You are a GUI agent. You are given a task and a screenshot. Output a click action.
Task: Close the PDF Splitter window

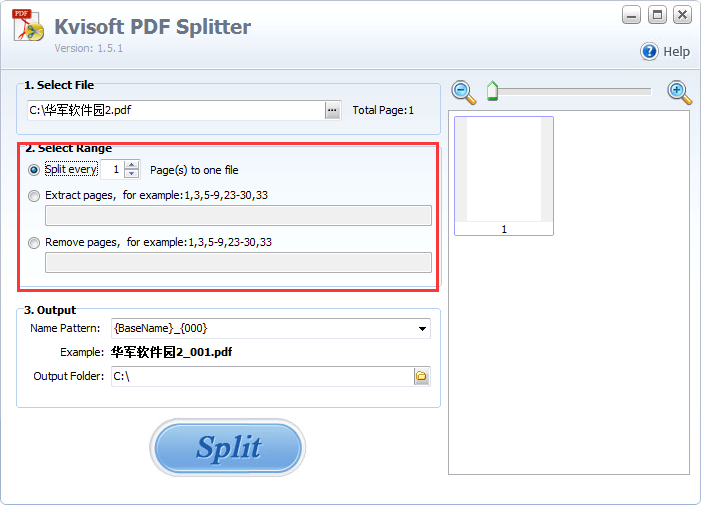coord(683,15)
